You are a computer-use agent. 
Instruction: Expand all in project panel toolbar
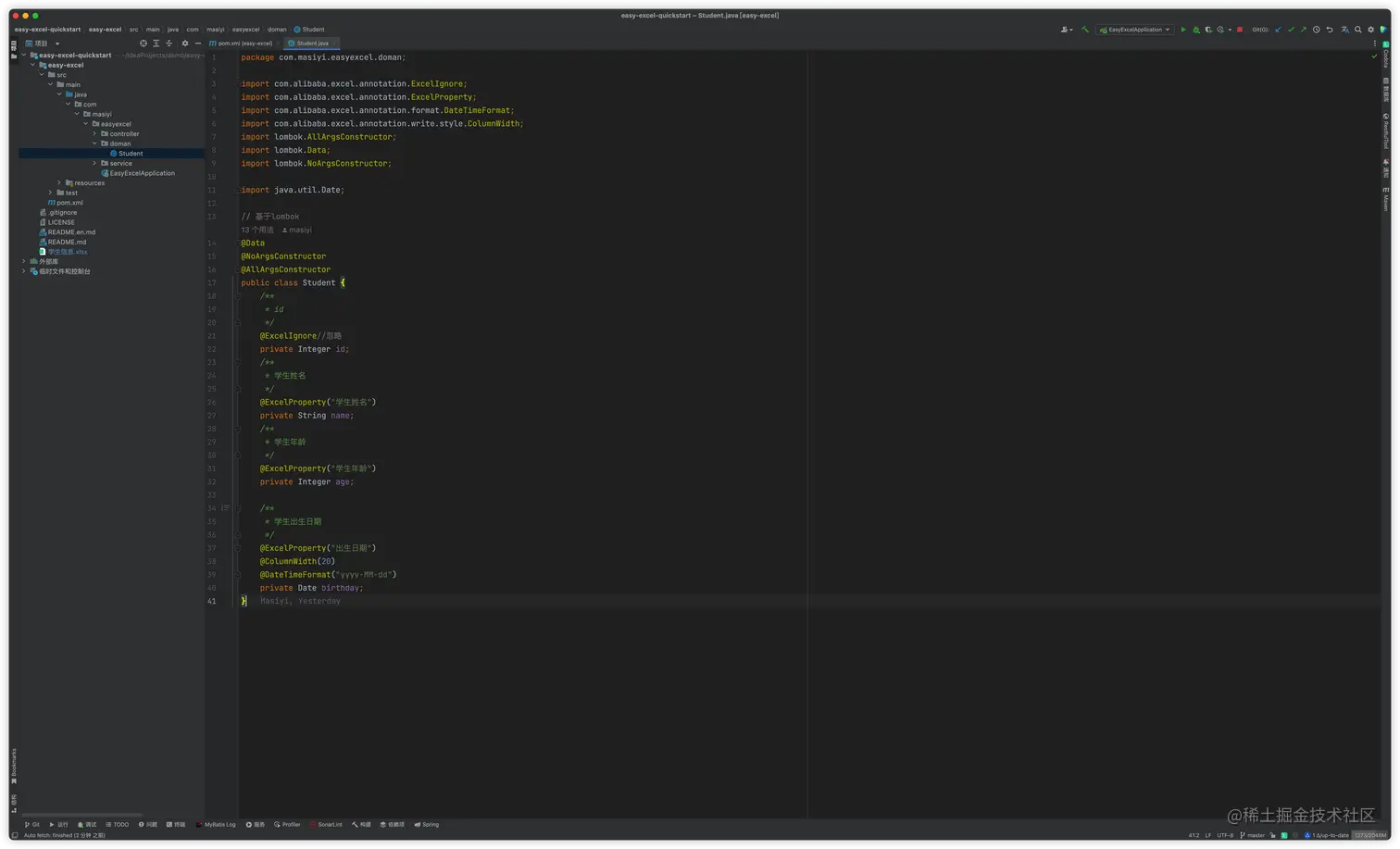(x=156, y=44)
